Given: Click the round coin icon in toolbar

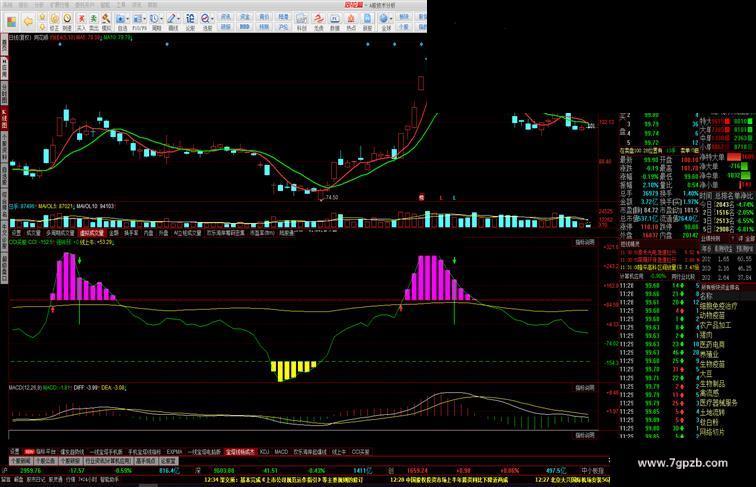Looking at the screenshot, I should [54, 19].
